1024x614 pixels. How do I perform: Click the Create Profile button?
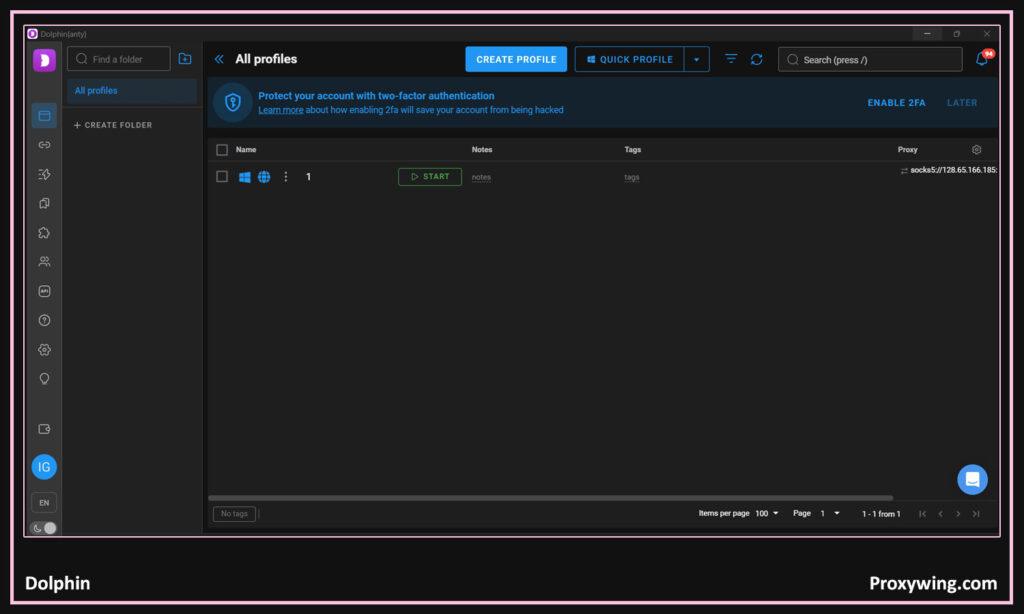coord(516,60)
